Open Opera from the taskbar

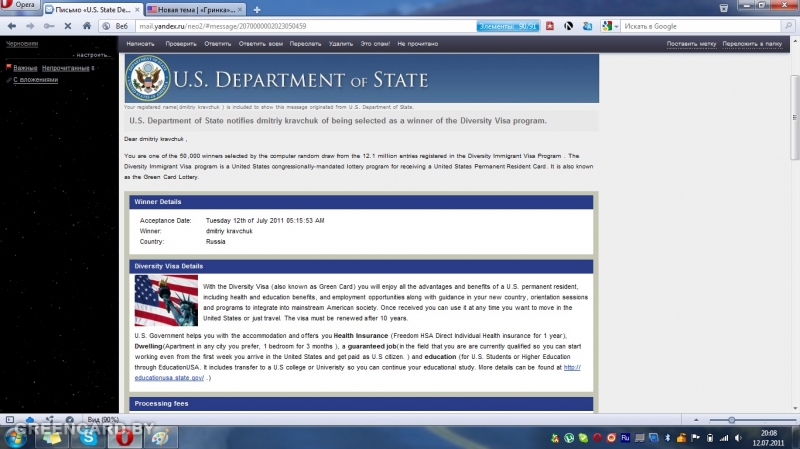point(124,437)
